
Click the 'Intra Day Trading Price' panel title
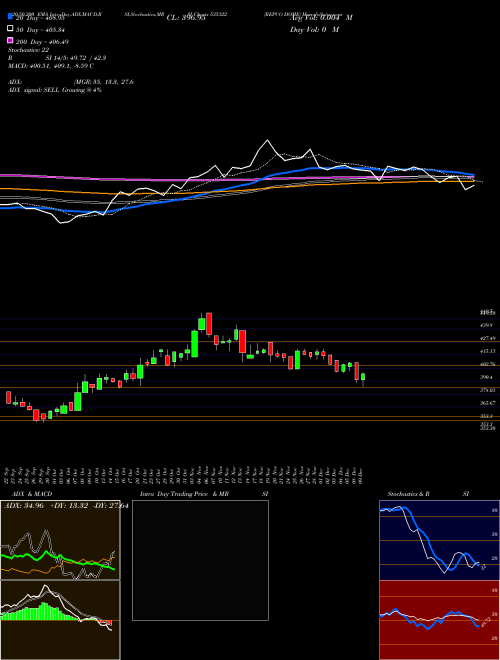point(174,494)
